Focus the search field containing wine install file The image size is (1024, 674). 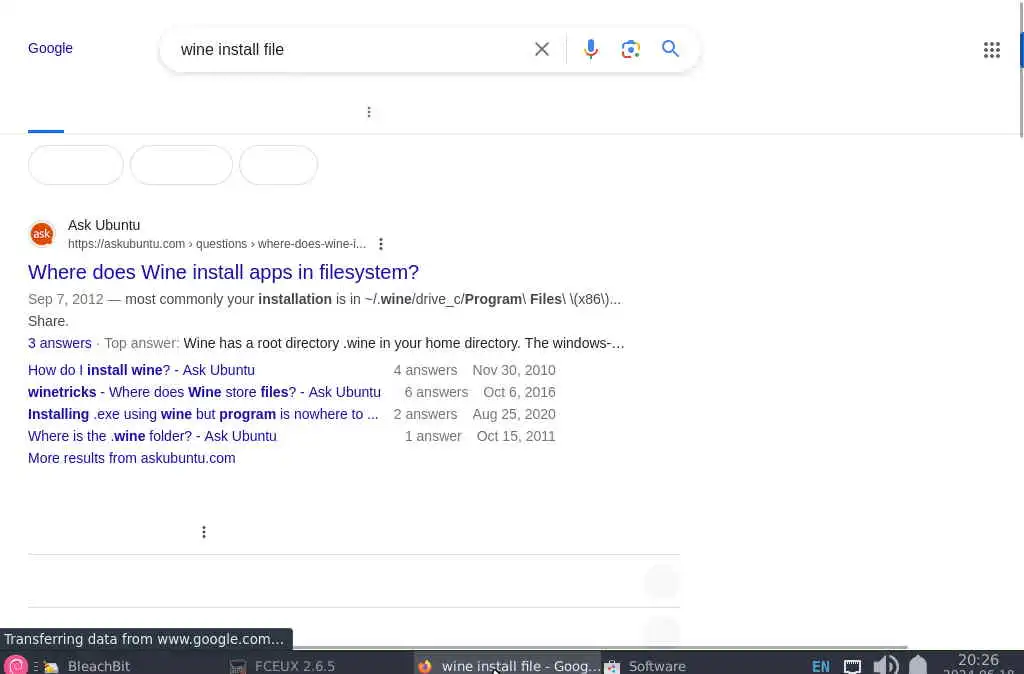(x=353, y=50)
